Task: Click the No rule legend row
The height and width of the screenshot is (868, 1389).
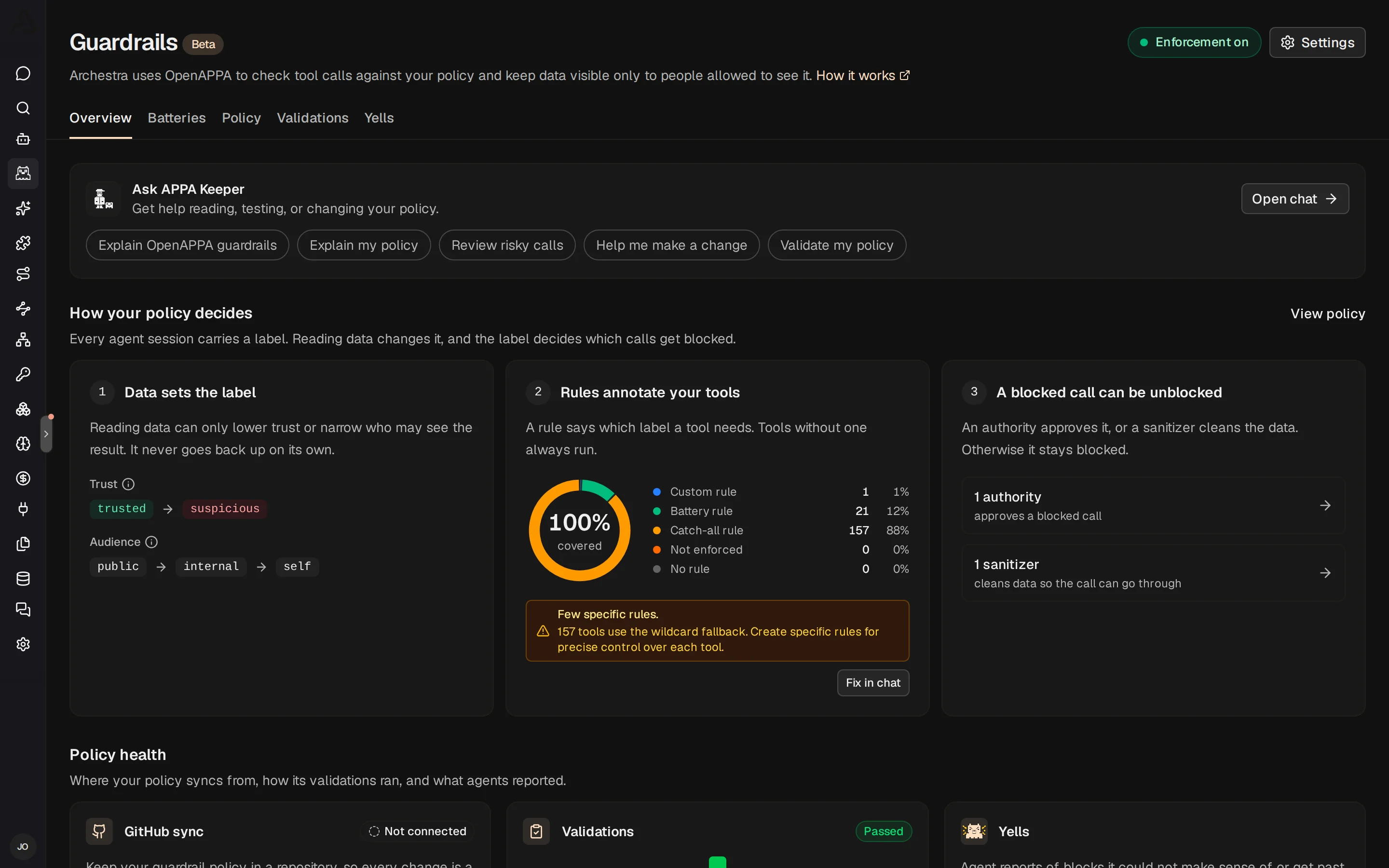Action: coord(781,569)
